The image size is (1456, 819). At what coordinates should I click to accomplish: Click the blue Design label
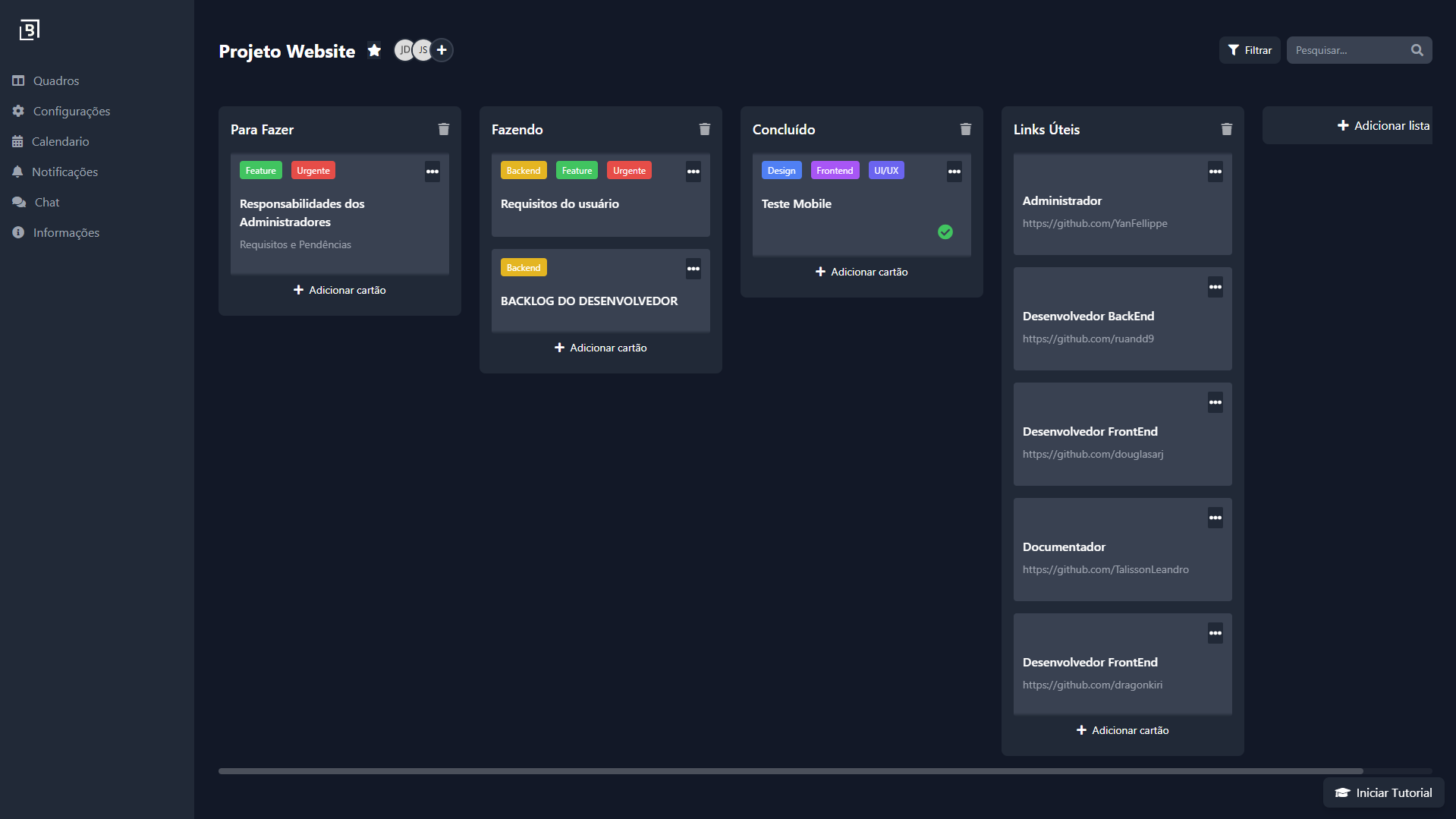point(781,171)
